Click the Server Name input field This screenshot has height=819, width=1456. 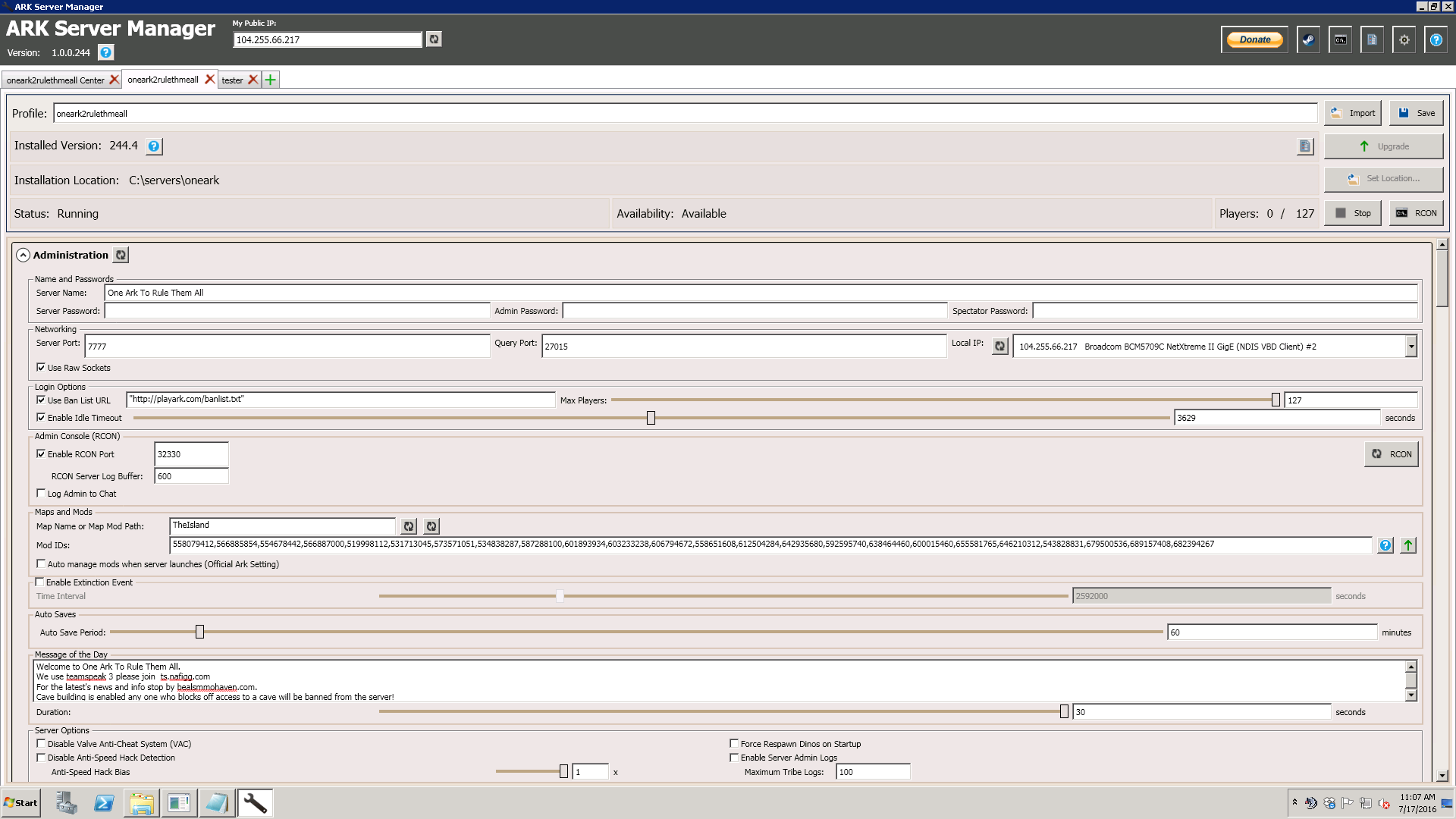point(760,292)
